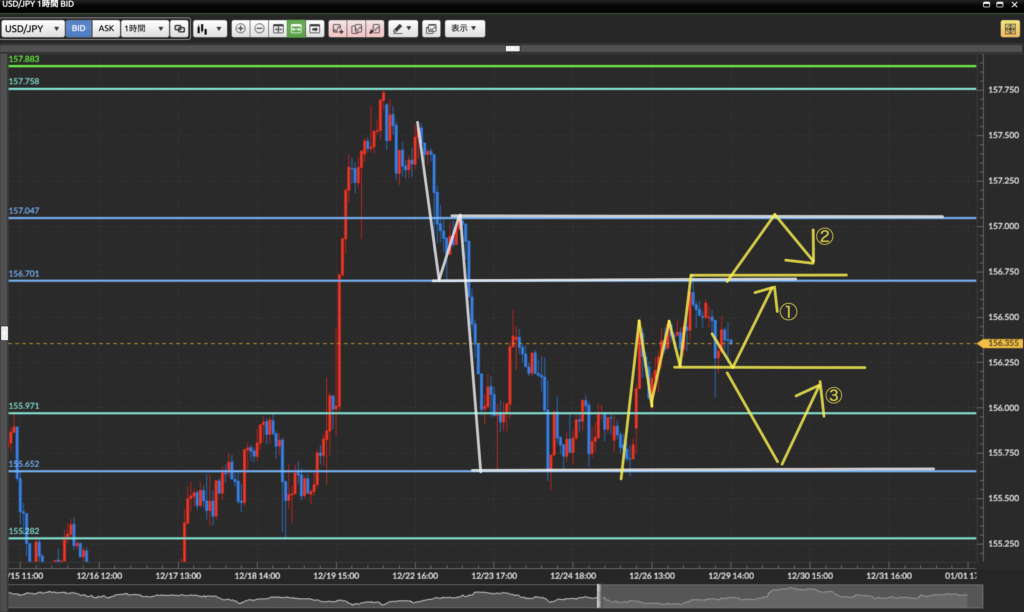Screen dimensions: 1024x612
Task: Switch price display to ASK
Action: (105, 29)
